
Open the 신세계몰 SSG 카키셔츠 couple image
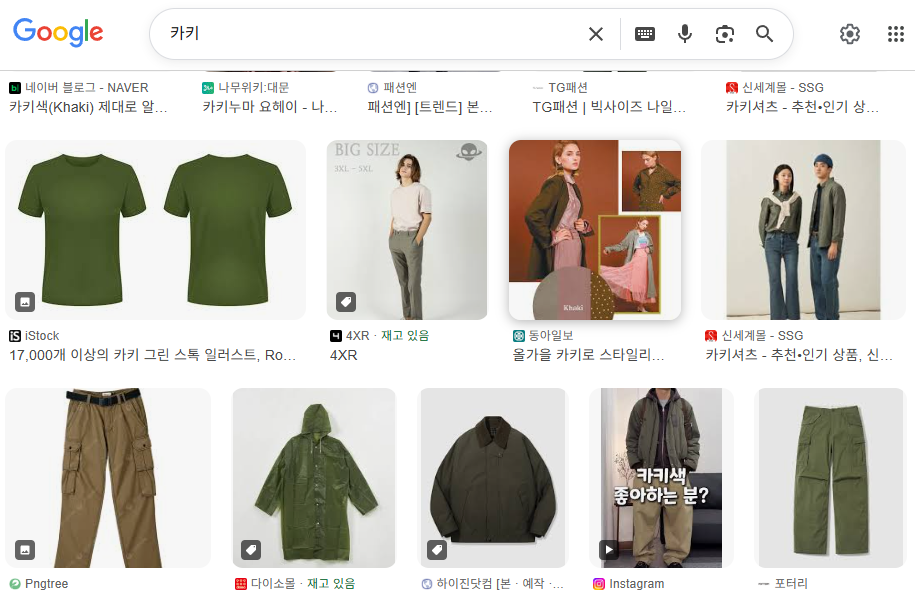(803, 229)
